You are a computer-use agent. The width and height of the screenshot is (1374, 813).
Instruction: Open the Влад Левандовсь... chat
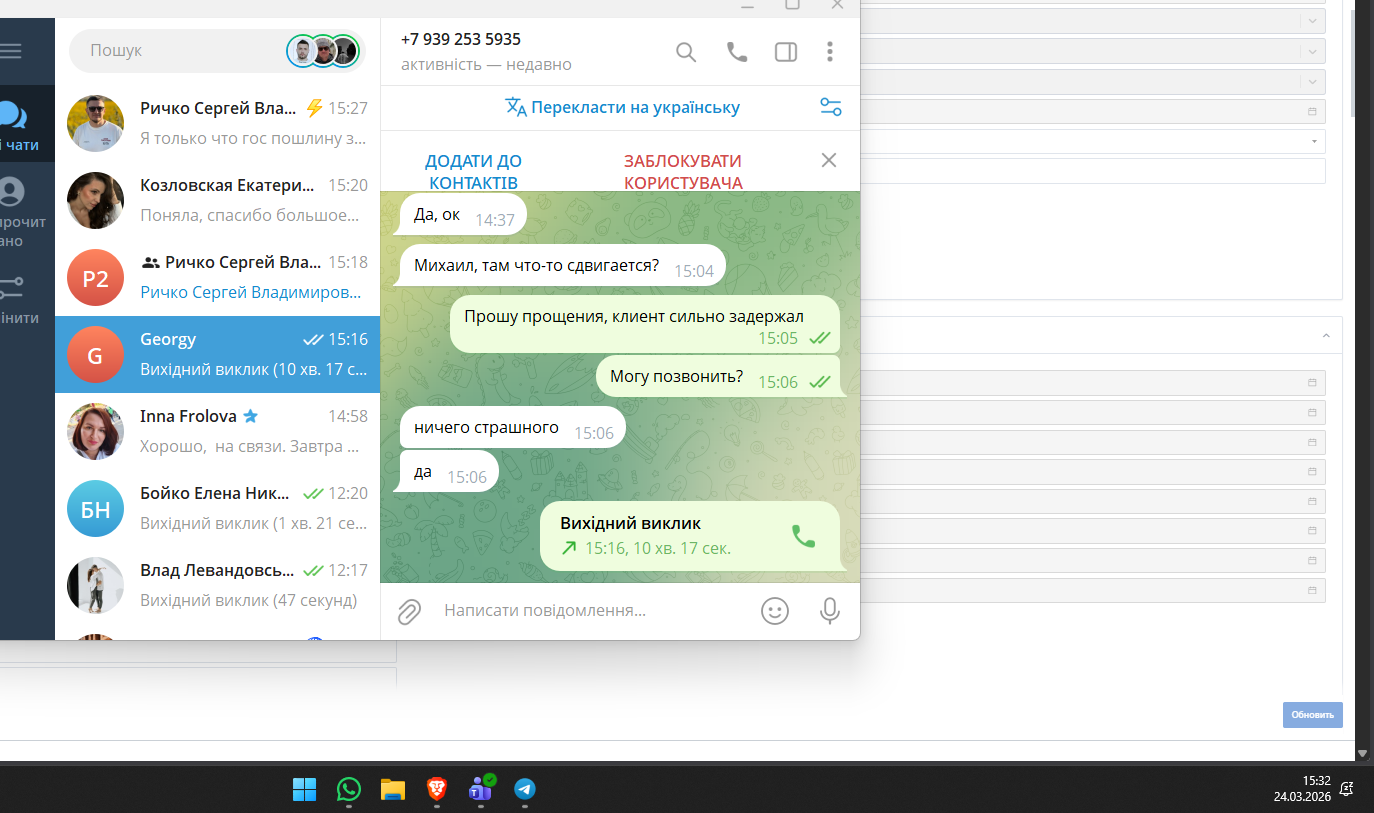click(x=218, y=585)
